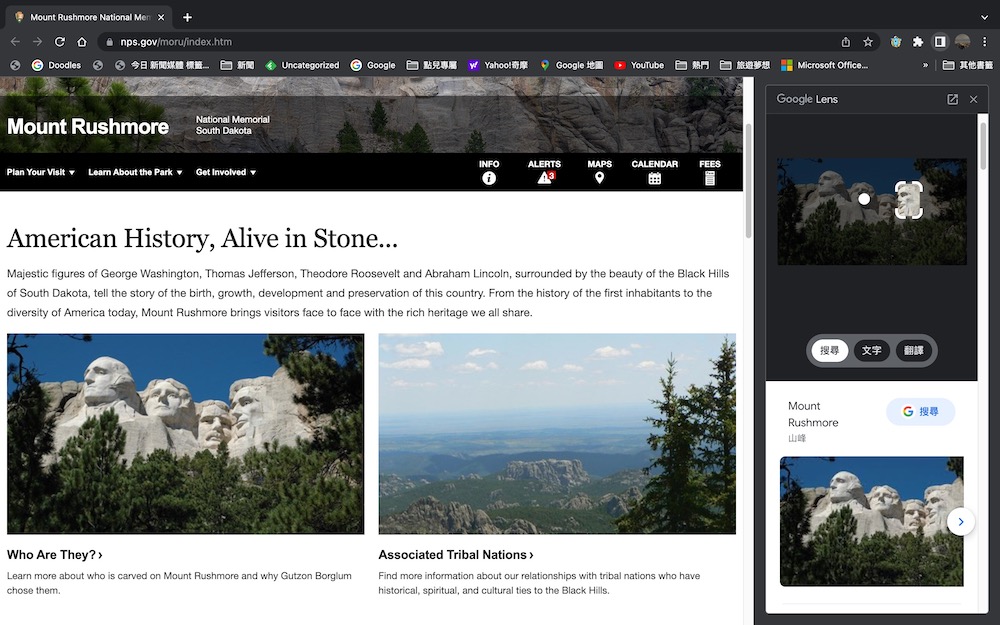Open the 其他書籤 folder
Viewport: 1000px width, 625px height.
[968, 65]
